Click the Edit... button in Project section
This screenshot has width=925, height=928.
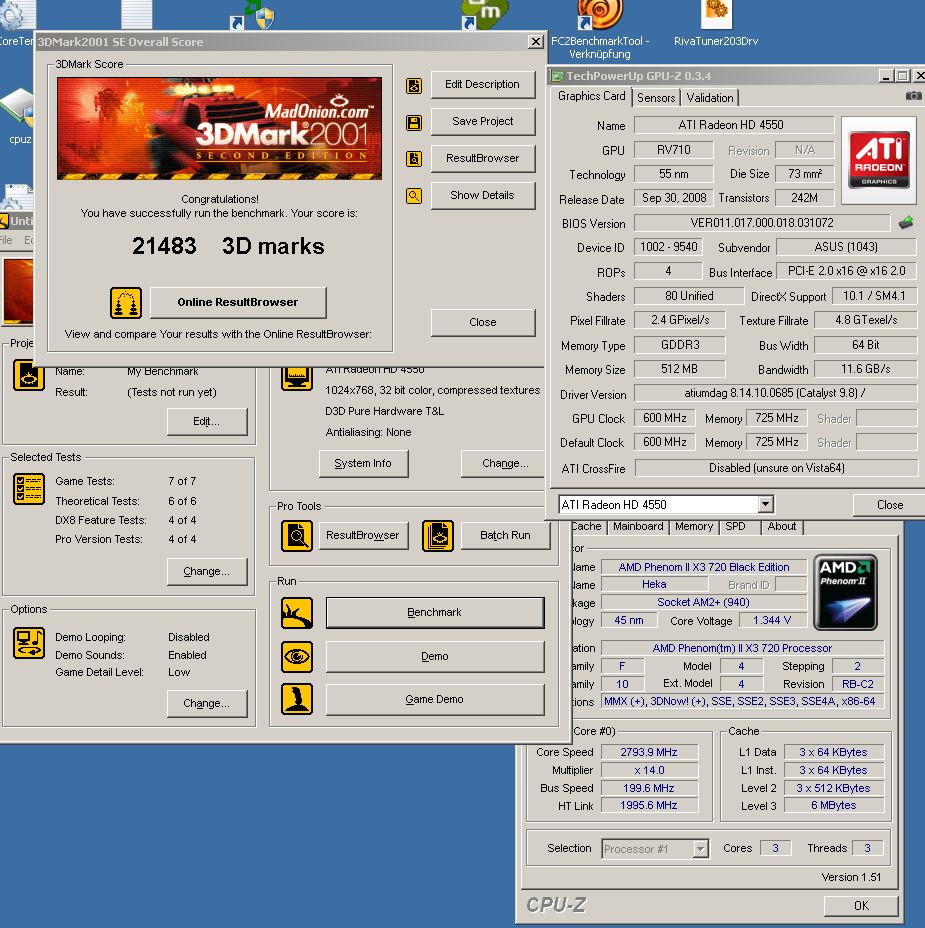pyautogui.click(x=207, y=421)
